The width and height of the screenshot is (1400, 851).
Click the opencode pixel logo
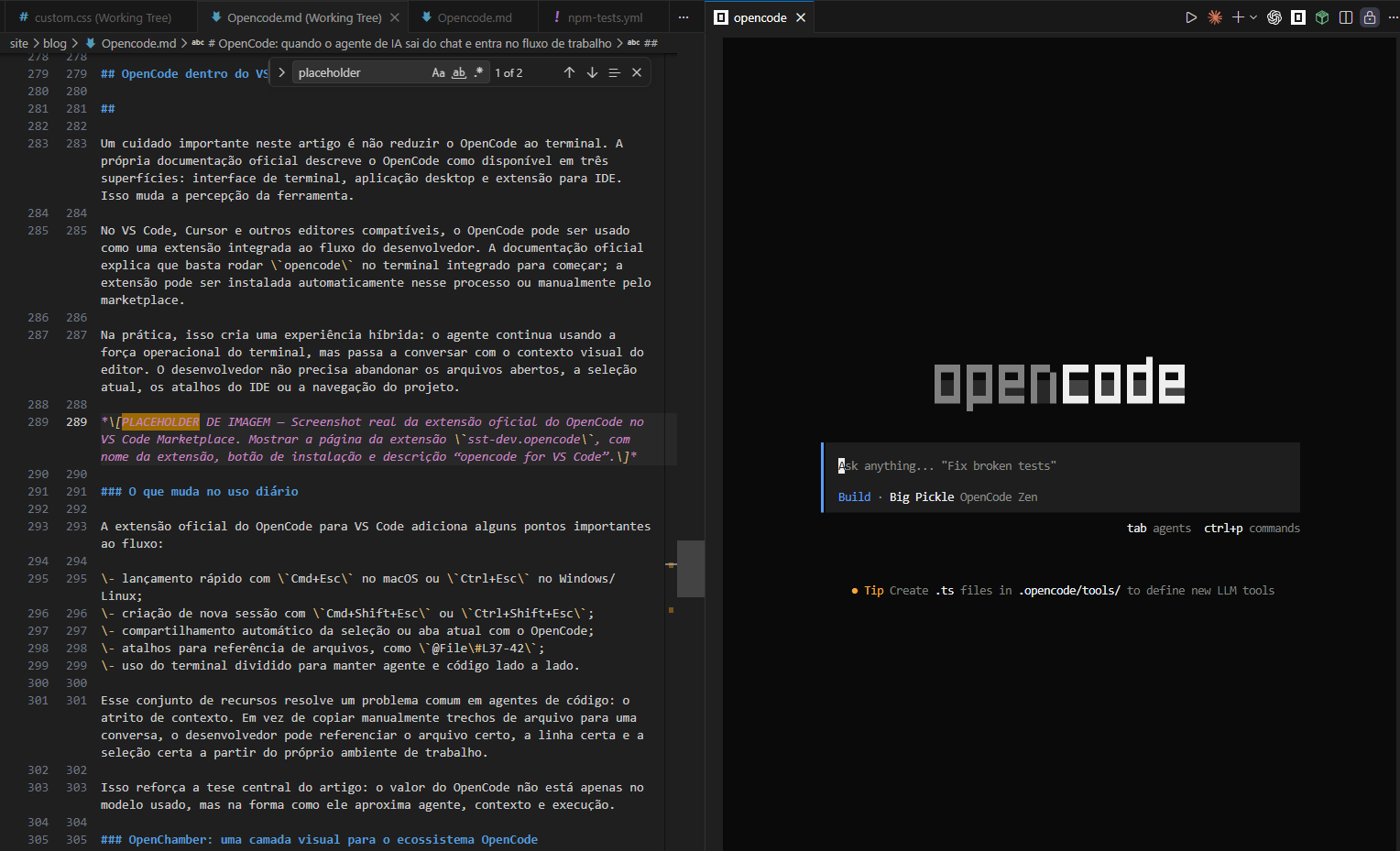click(x=1059, y=382)
